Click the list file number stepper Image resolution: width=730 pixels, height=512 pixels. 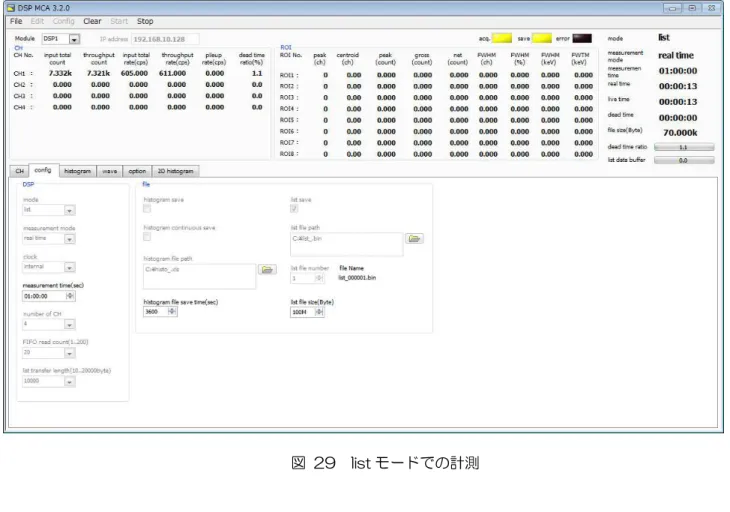[x=319, y=278]
